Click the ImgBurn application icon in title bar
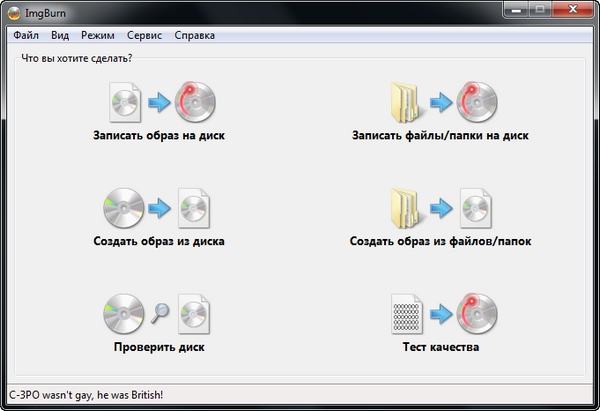600x411 pixels. (14, 13)
